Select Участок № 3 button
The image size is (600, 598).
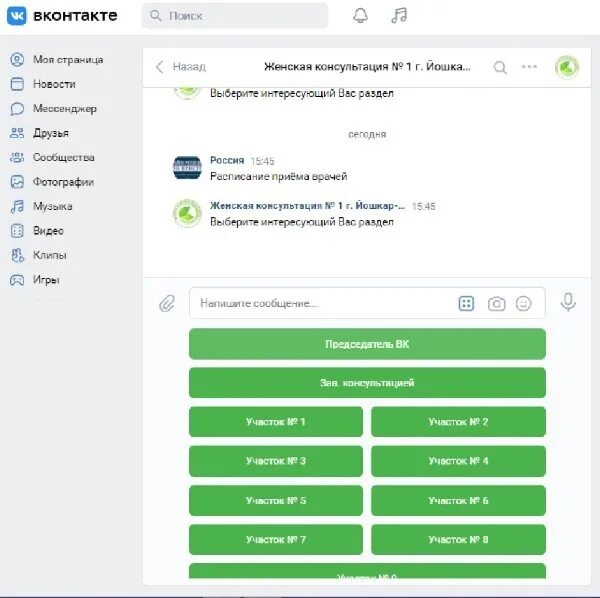pos(276,461)
